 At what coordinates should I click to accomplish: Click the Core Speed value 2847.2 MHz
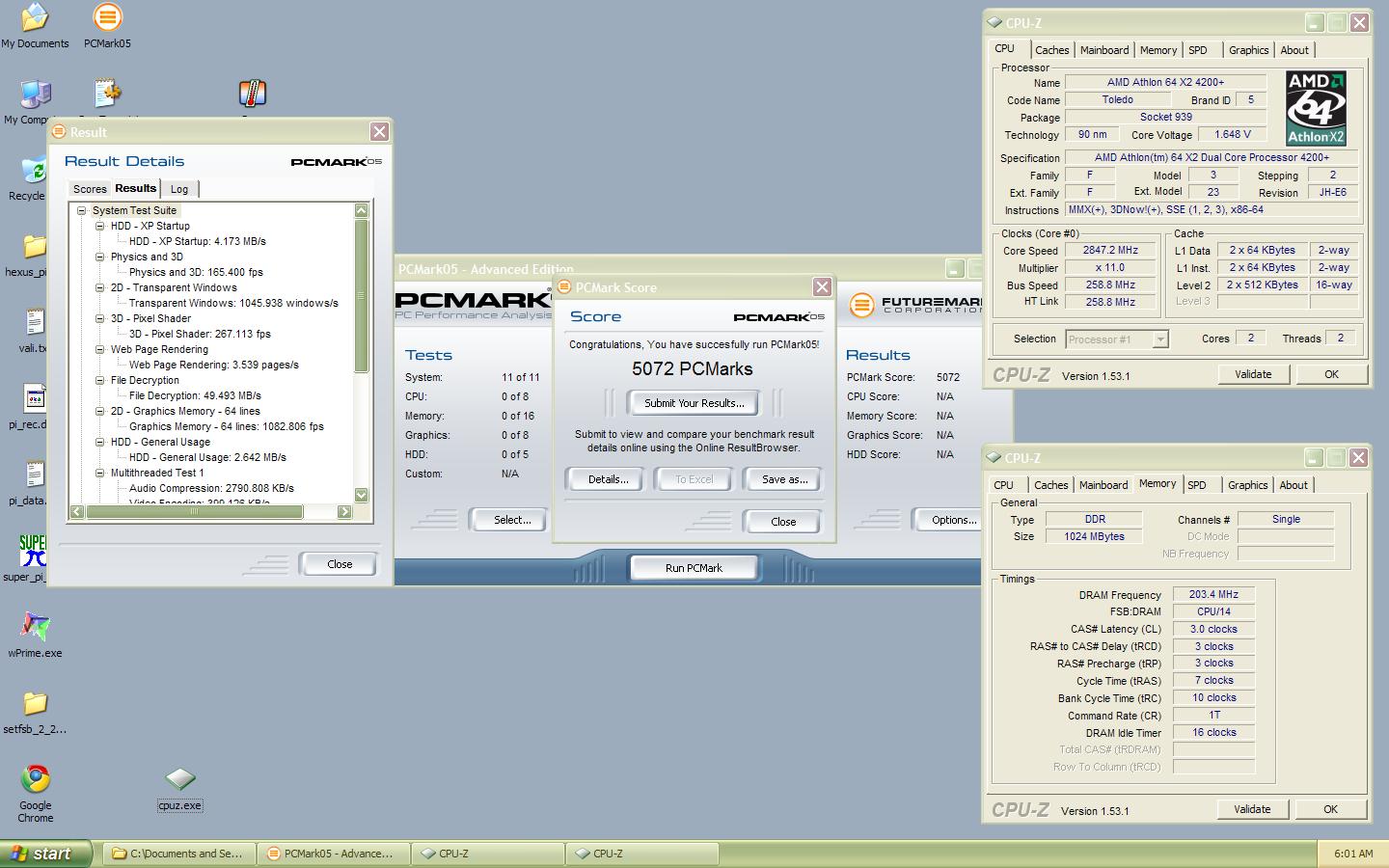coord(1110,250)
